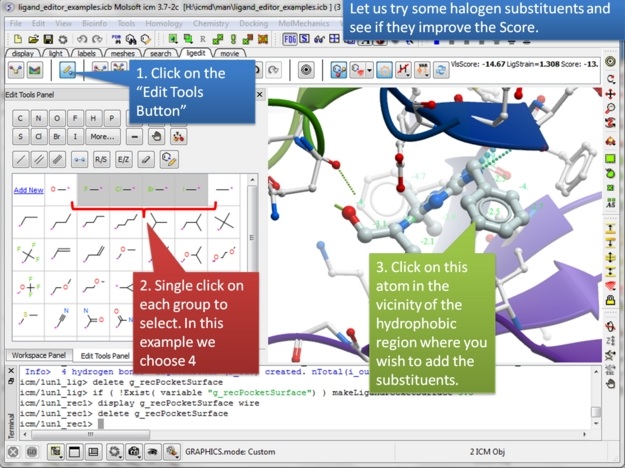This screenshot has height=468, width=625.
Task: Click the Add New link
Action: tap(27, 189)
